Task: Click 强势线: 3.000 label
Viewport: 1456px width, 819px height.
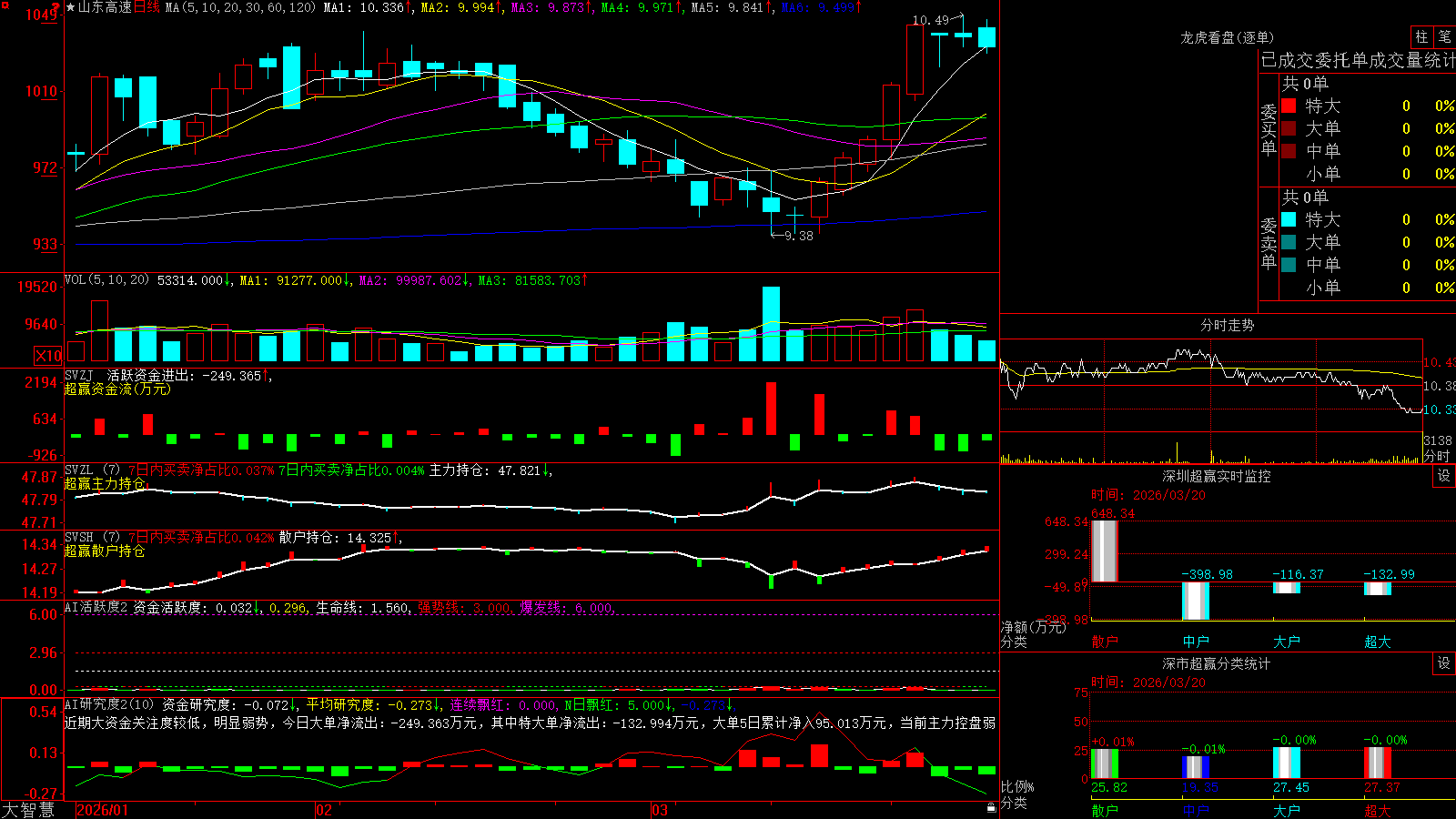Action: click(464, 607)
